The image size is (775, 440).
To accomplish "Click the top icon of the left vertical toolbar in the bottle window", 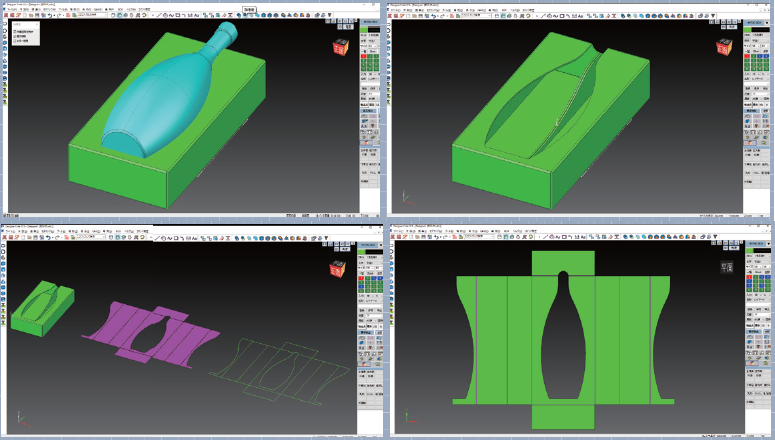I will click(5, 25).
